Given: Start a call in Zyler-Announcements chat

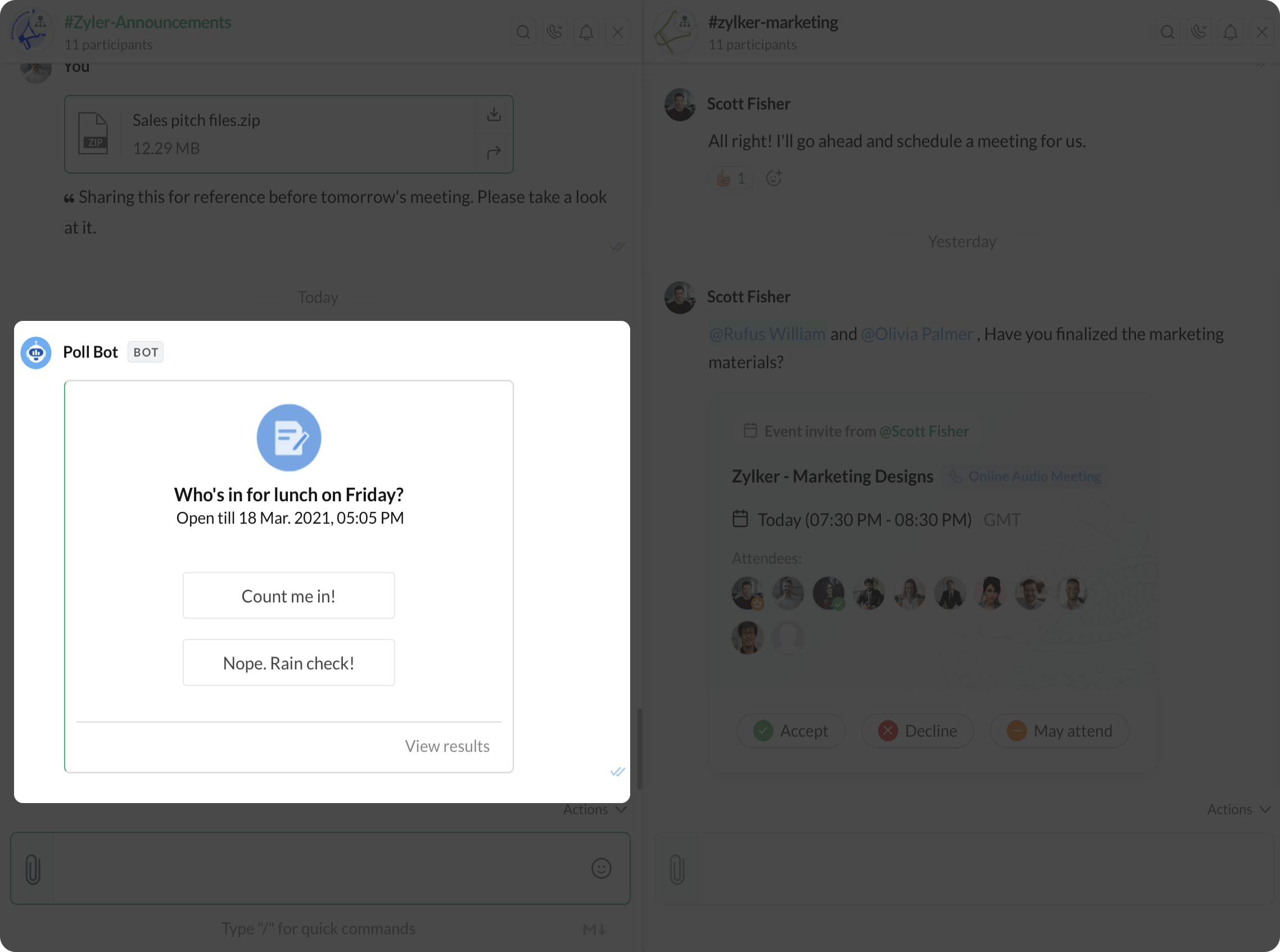Looking at the screenshot, I should [x=554, y=31].
